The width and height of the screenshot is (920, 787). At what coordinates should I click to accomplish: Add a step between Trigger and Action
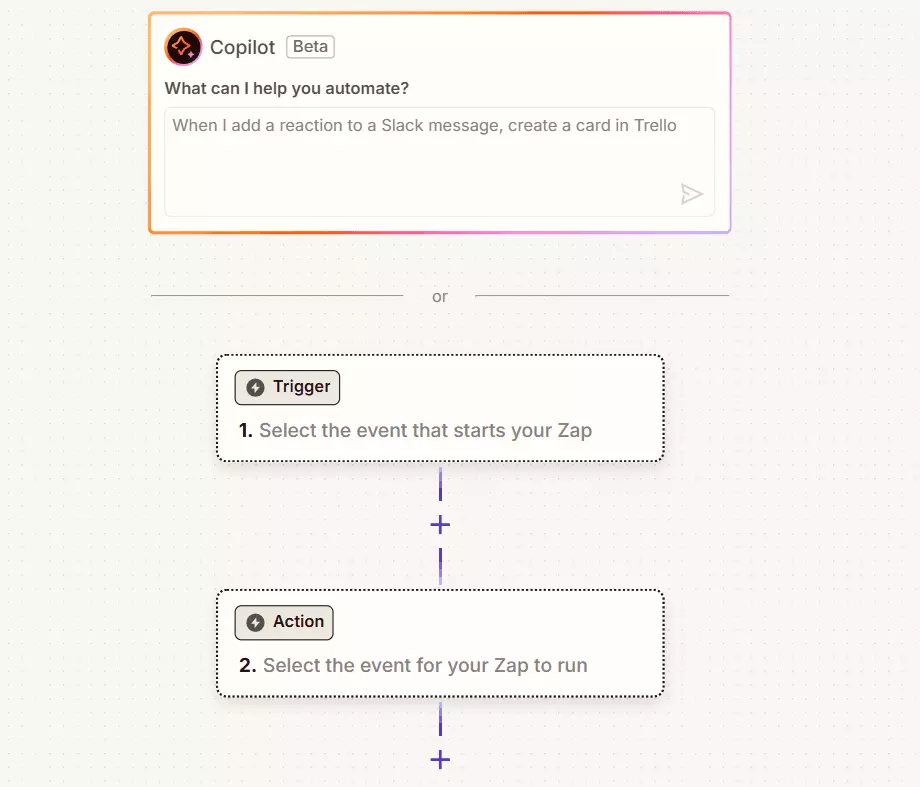click(440, 525)
